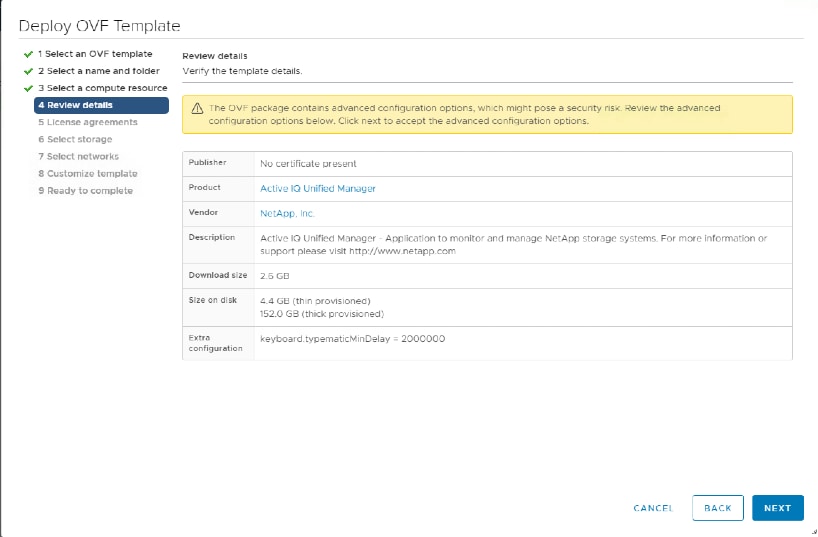Click the 'Deploy OVF Template' dialog title
This screenshot has width=818, height=537.
tap(100, 26)
